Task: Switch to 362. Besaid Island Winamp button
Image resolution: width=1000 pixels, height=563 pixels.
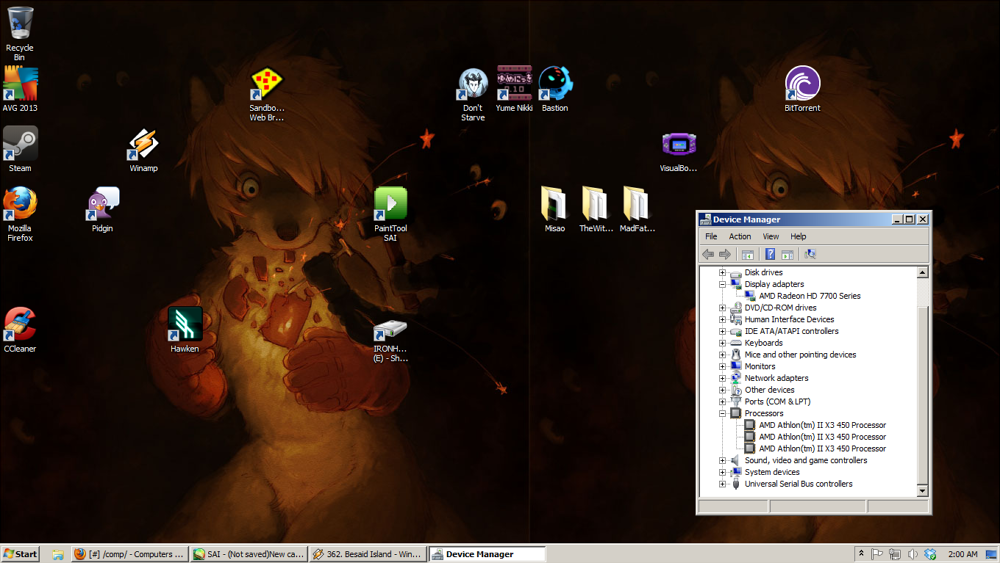Action: point(368,554)
